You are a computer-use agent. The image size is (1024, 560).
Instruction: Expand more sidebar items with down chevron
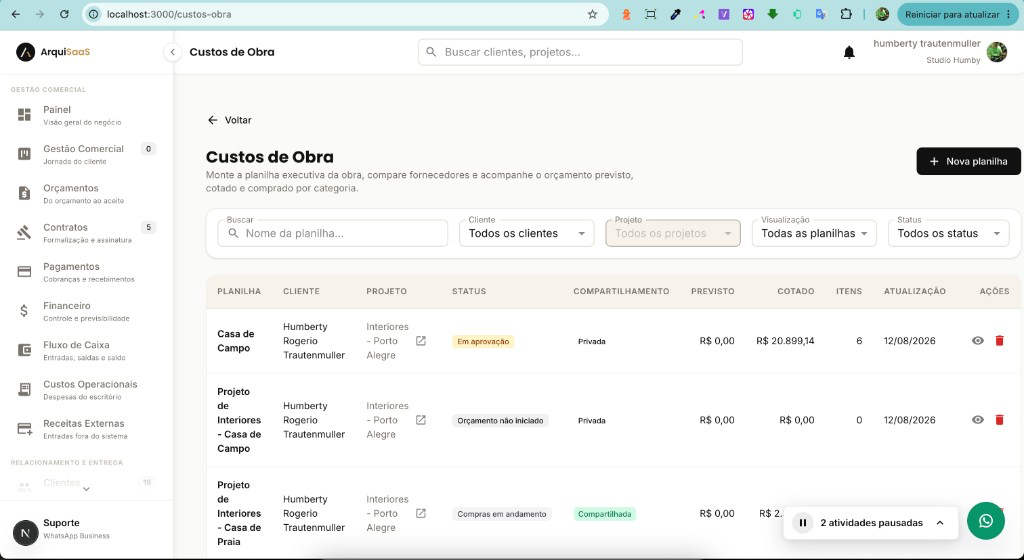[x=86, y=489]
